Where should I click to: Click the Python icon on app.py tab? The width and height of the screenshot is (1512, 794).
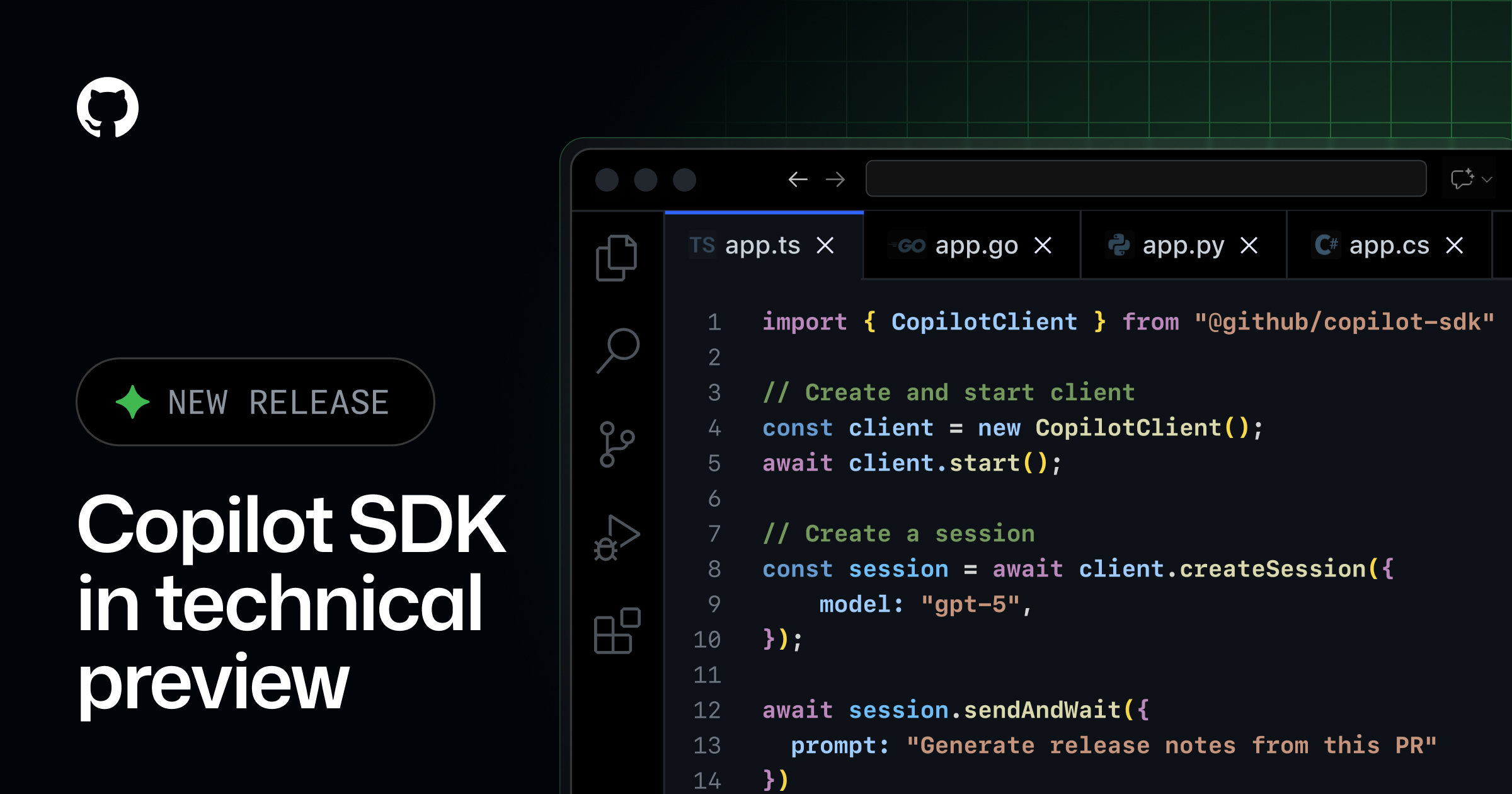point(1120,246)
